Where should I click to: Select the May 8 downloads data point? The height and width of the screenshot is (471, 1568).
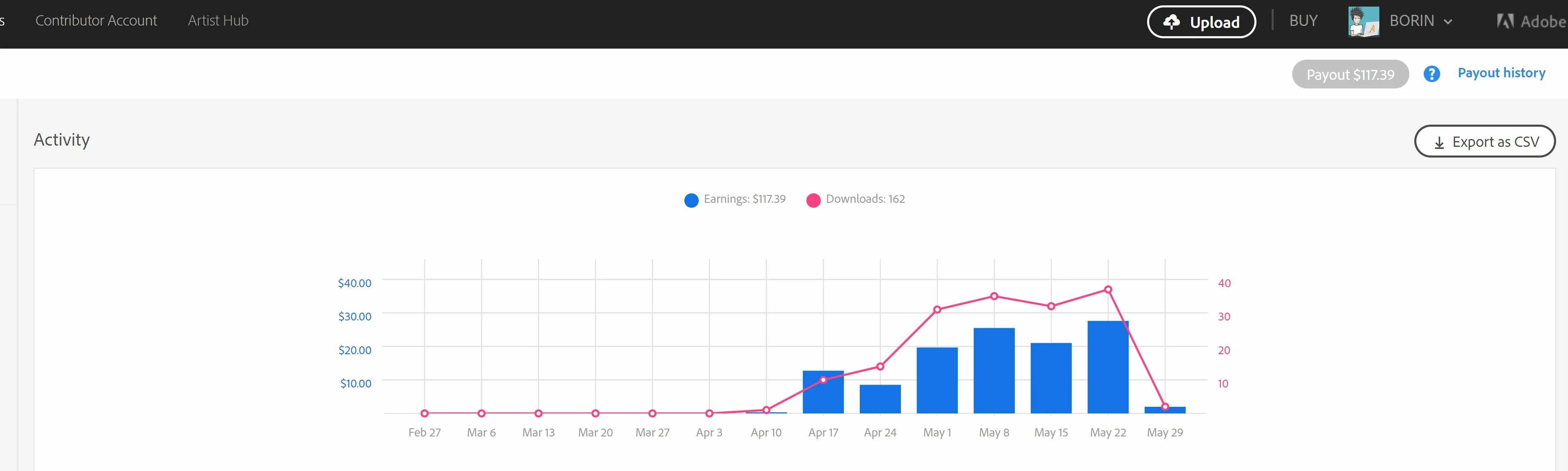tap(994, 296)
